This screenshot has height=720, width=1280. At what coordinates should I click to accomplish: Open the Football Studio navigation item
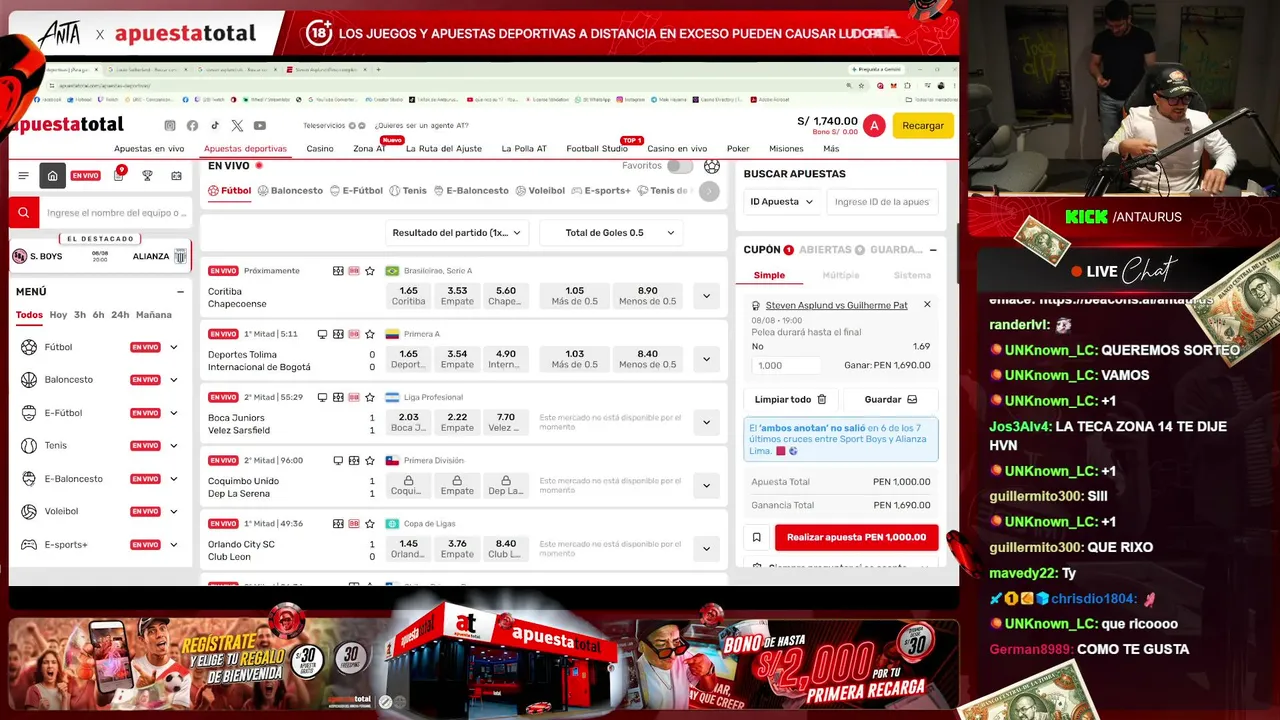[x=597, y=149]
